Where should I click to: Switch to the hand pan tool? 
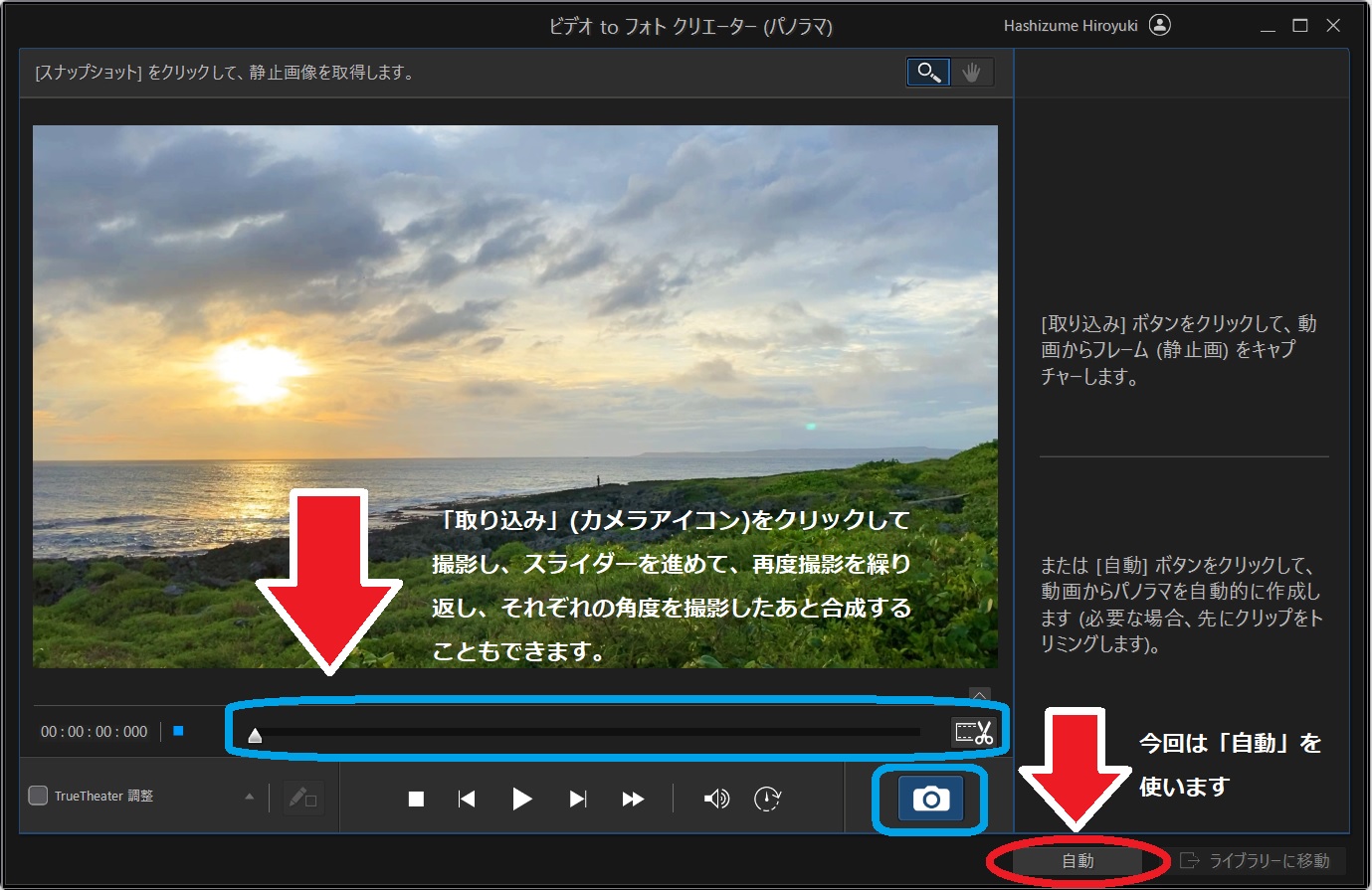click(971, 73)
